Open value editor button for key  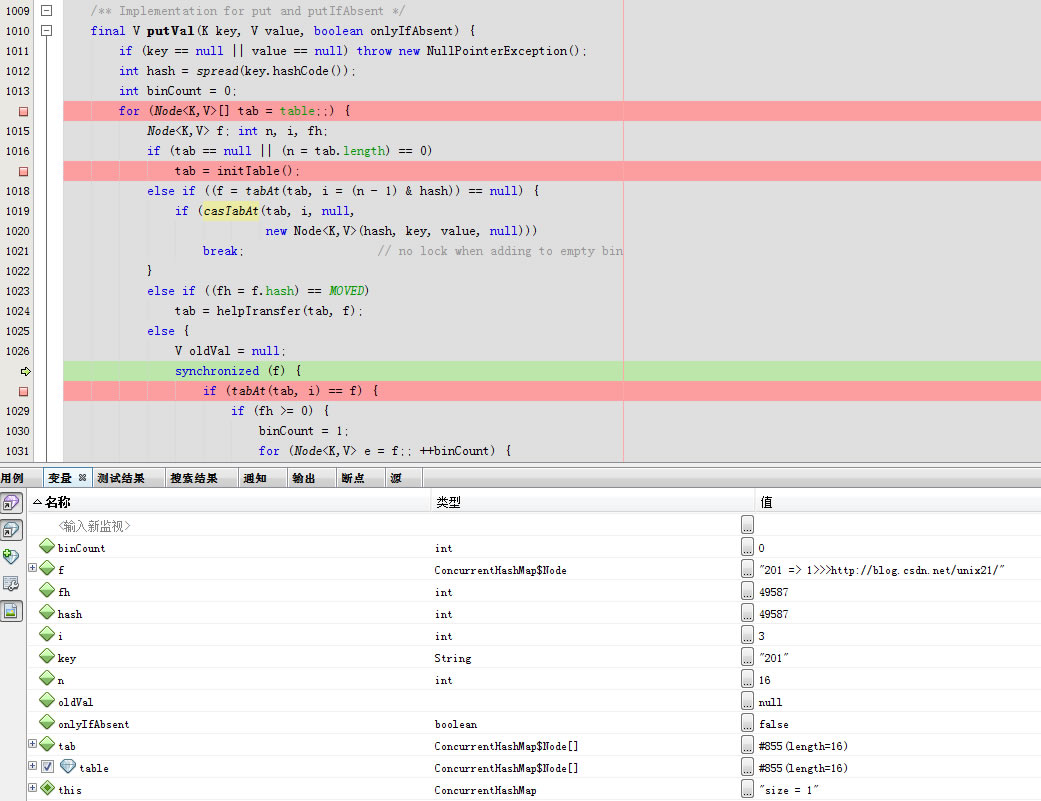(x=748, y=656)
